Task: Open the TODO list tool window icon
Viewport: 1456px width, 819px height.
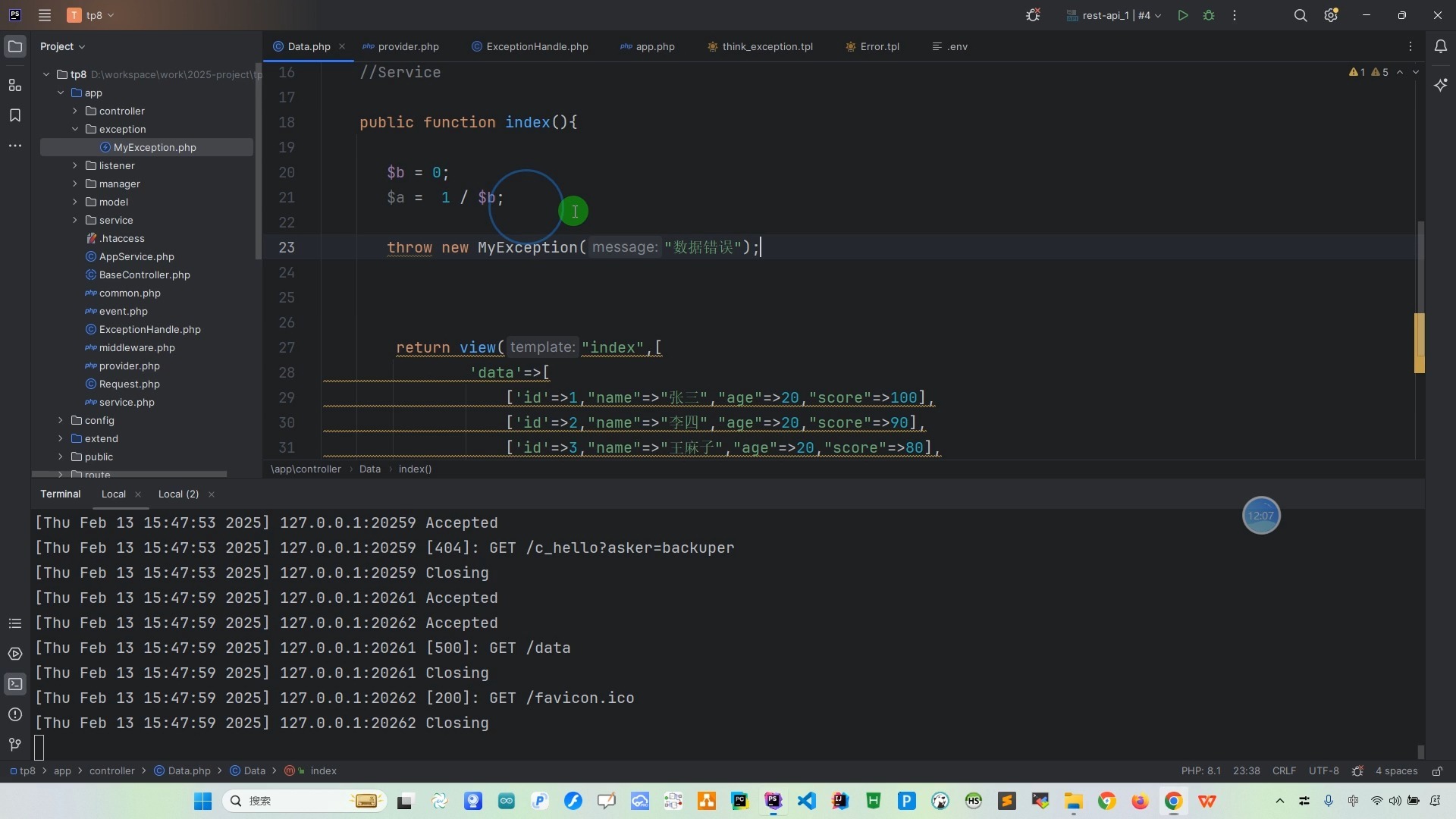Action: (15, 623)
